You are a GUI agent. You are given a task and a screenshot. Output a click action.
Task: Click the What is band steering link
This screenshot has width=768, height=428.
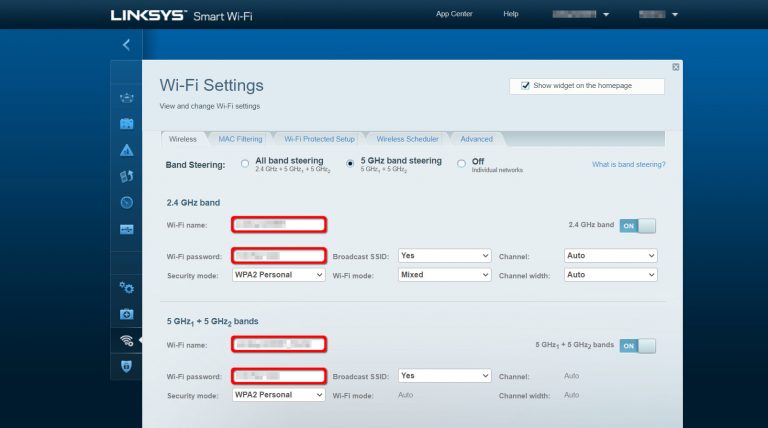point(628,164)
